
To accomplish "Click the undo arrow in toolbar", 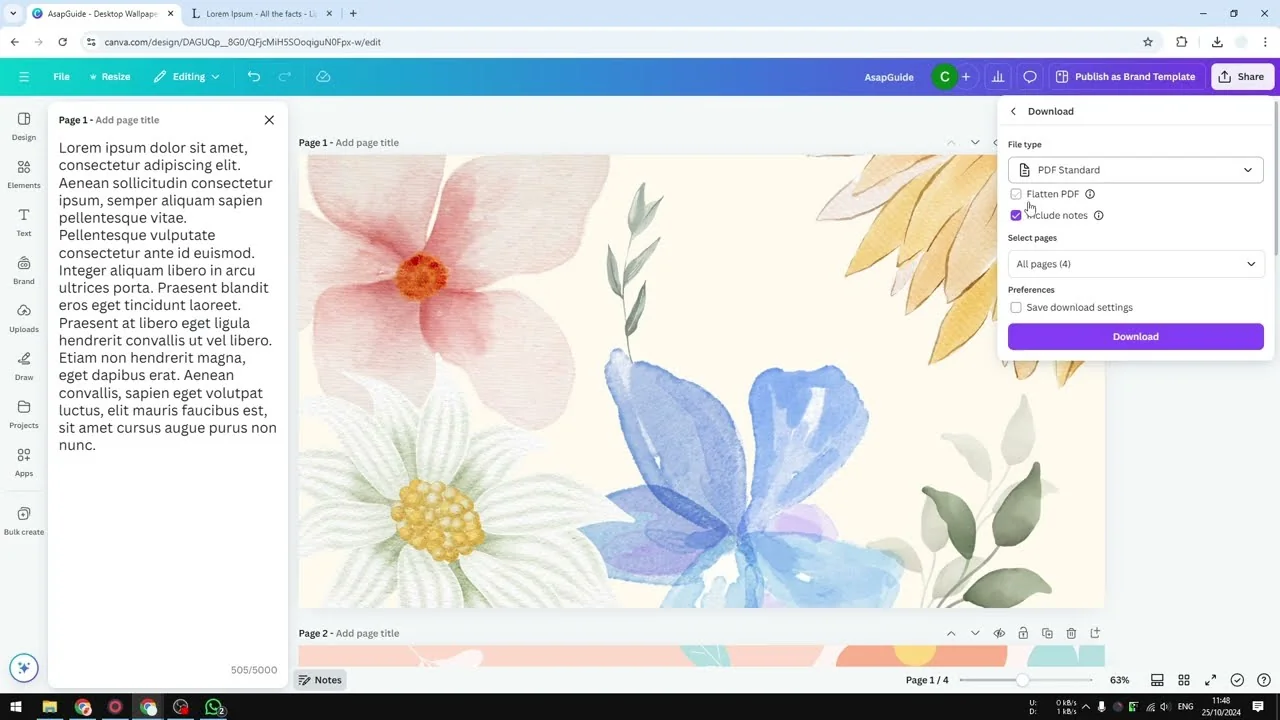I will [254, 77].
